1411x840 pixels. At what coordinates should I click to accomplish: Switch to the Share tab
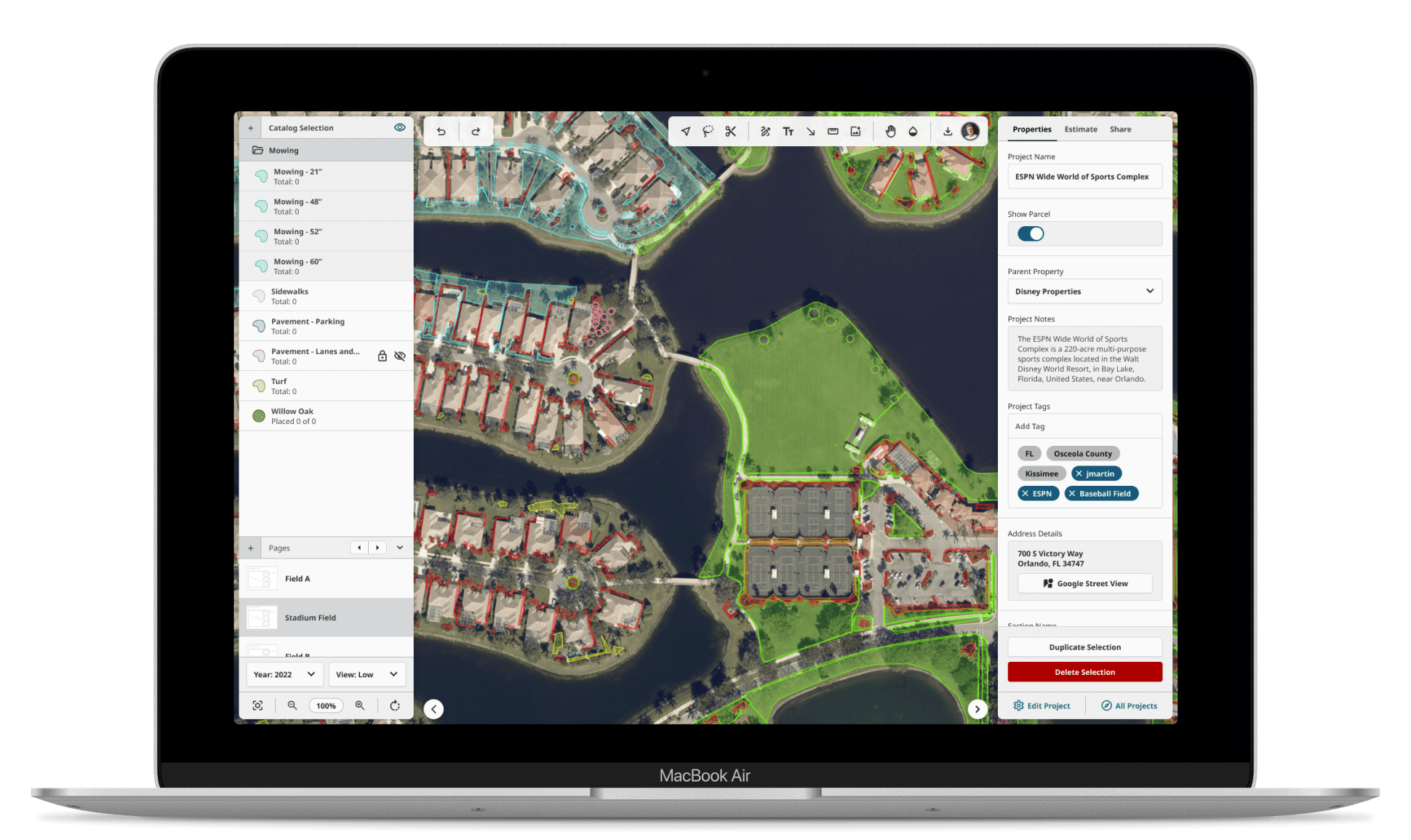pos(1121,128)
